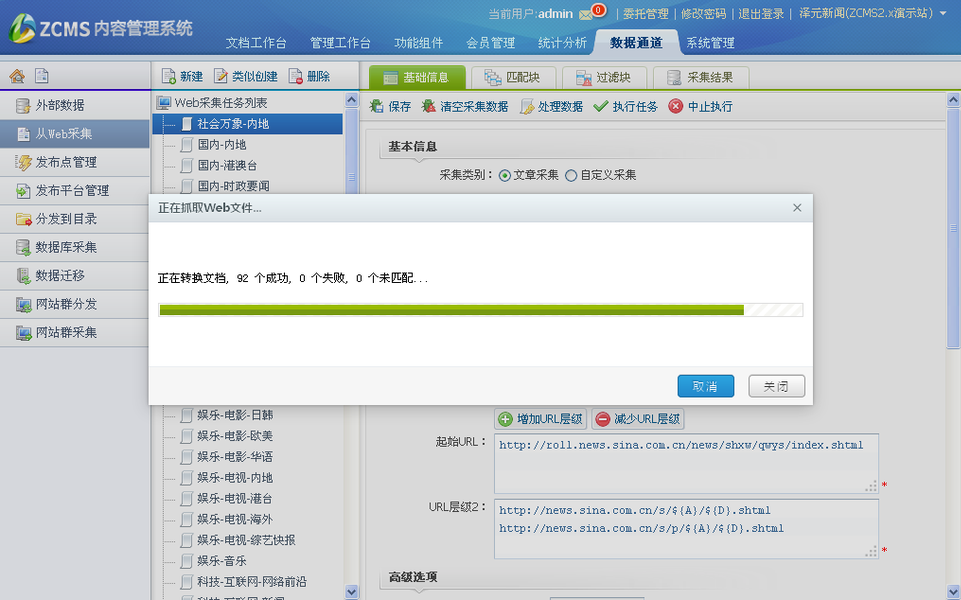Click the home icon in the sidebar header
The width and height of the screenshot is (961, 600).
(x=17, y=76)
